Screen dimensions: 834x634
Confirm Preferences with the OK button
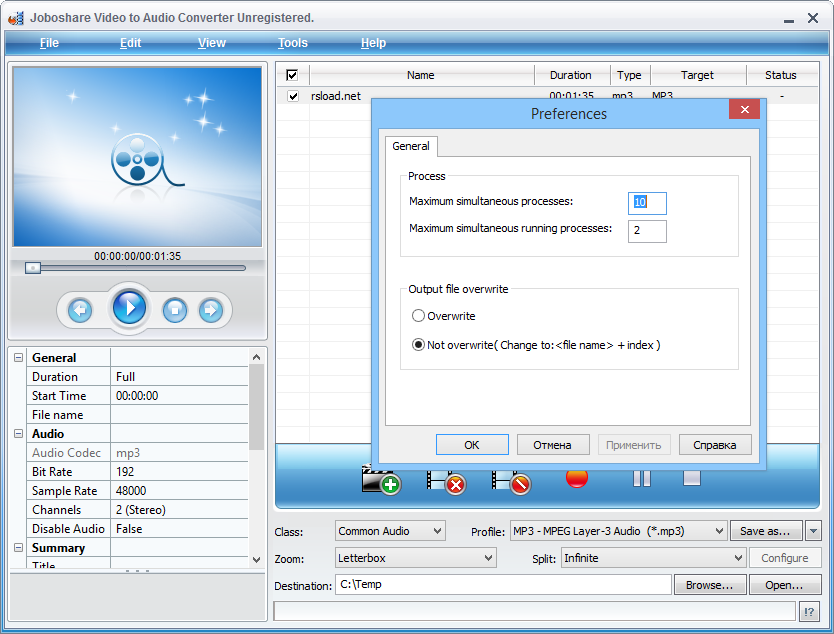click(x=472, y=445)
